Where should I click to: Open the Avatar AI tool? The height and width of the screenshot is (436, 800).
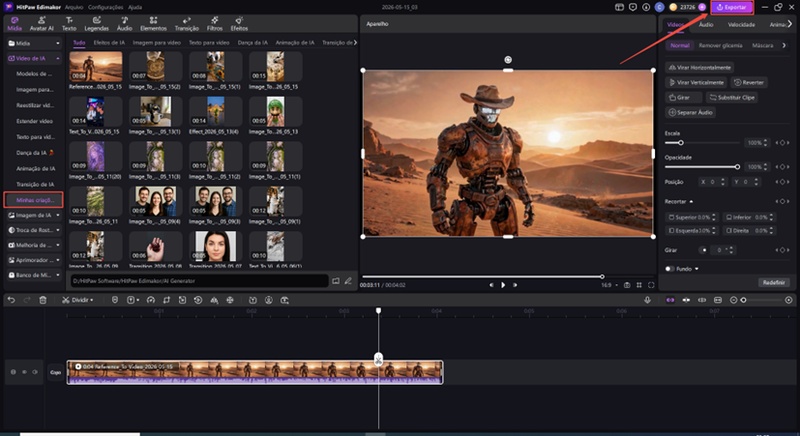pyautogui.click(x=41, y=23)
